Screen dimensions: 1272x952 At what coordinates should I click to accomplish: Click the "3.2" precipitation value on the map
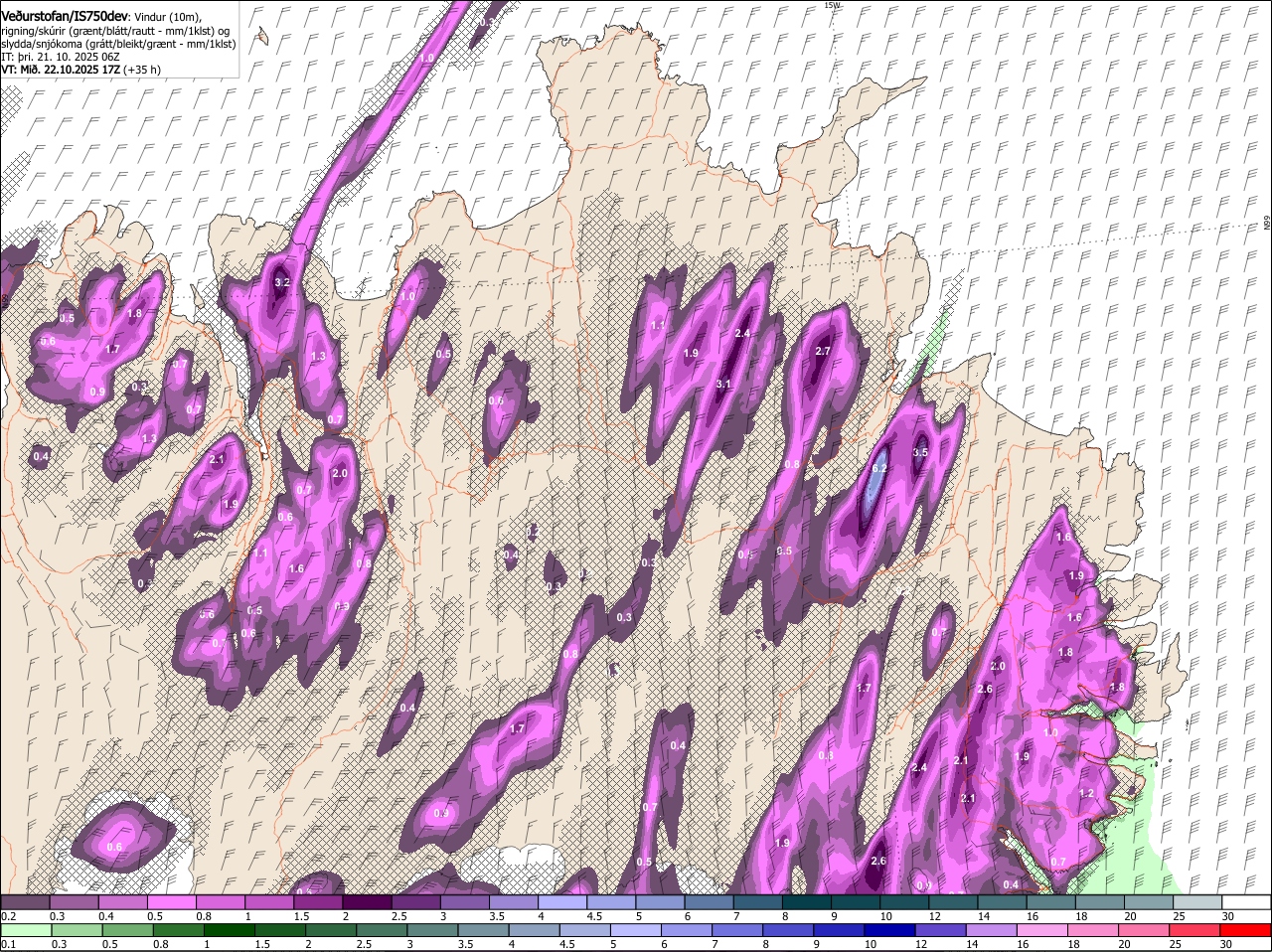pyautogui.click(x=281, y=282)
